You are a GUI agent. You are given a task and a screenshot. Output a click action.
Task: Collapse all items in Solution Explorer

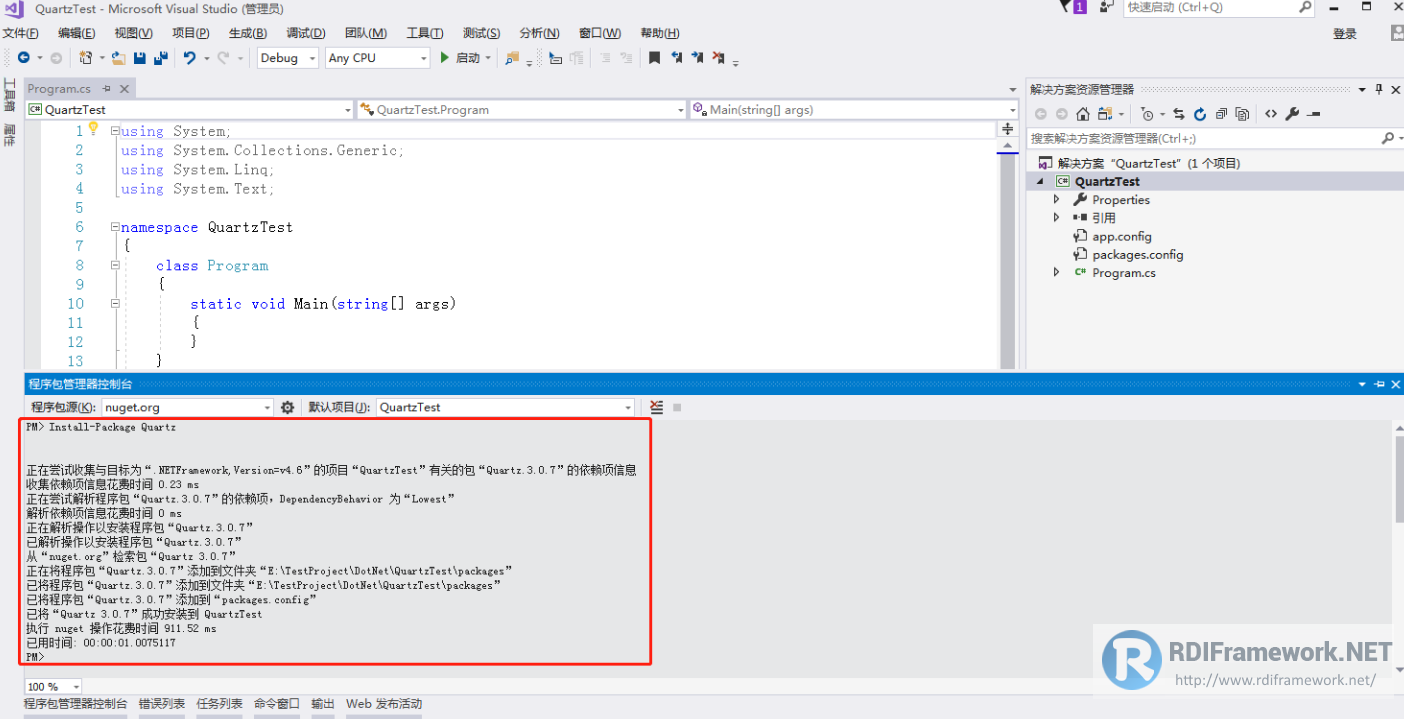[1221, 114]
